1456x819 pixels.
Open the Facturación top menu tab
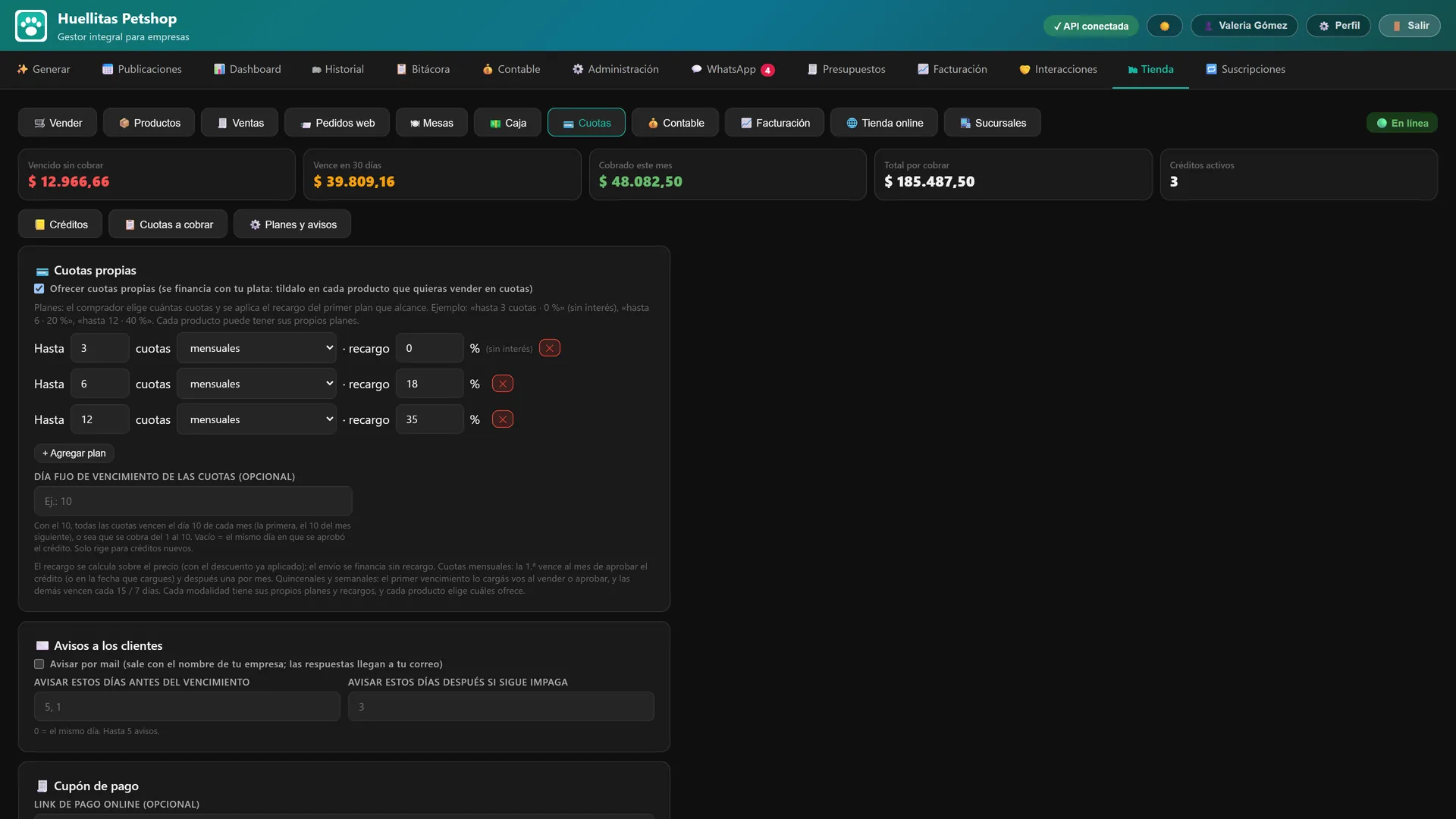(952, 69)
